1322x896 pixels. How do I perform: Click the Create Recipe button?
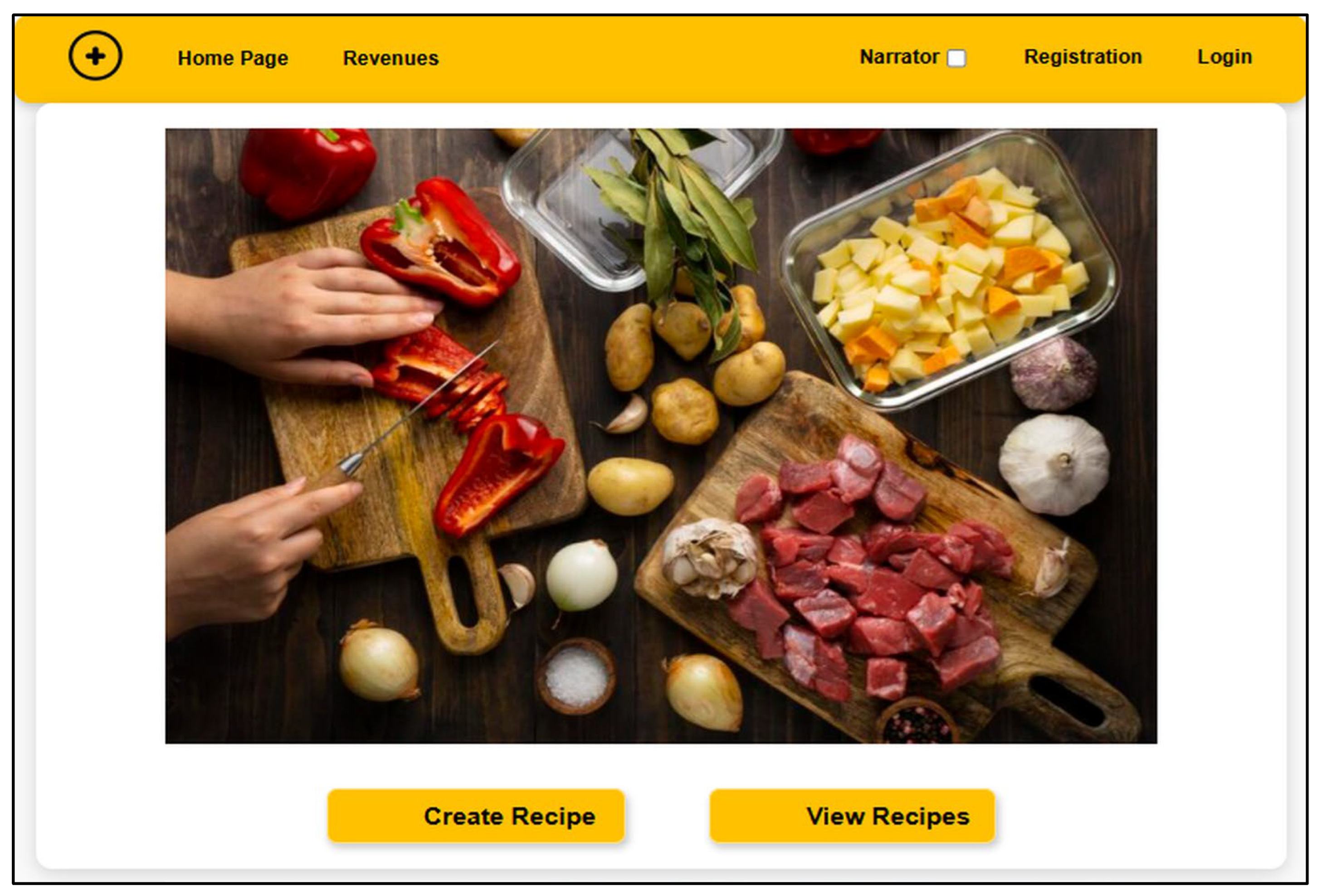(x=476, y=816)
